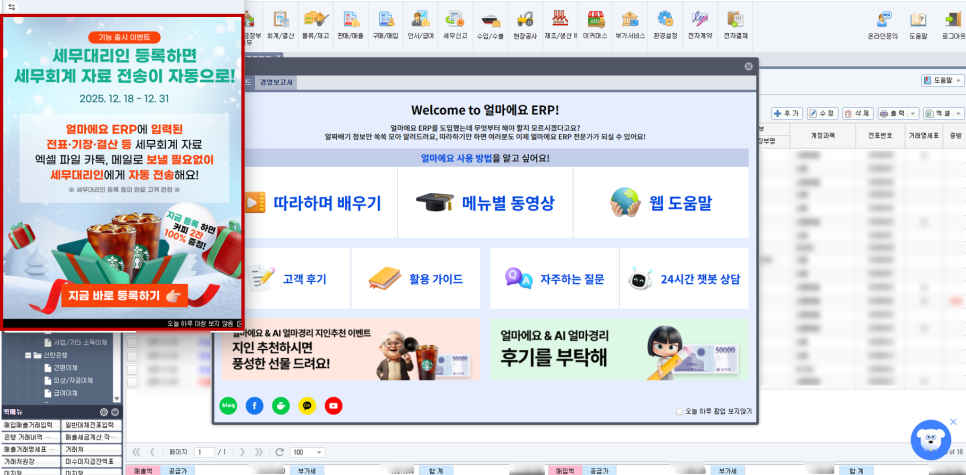The height and width of the screenshot is (475, 966).
Task: Open the 이커머스 e-commerce module
Action: [596, 25]
